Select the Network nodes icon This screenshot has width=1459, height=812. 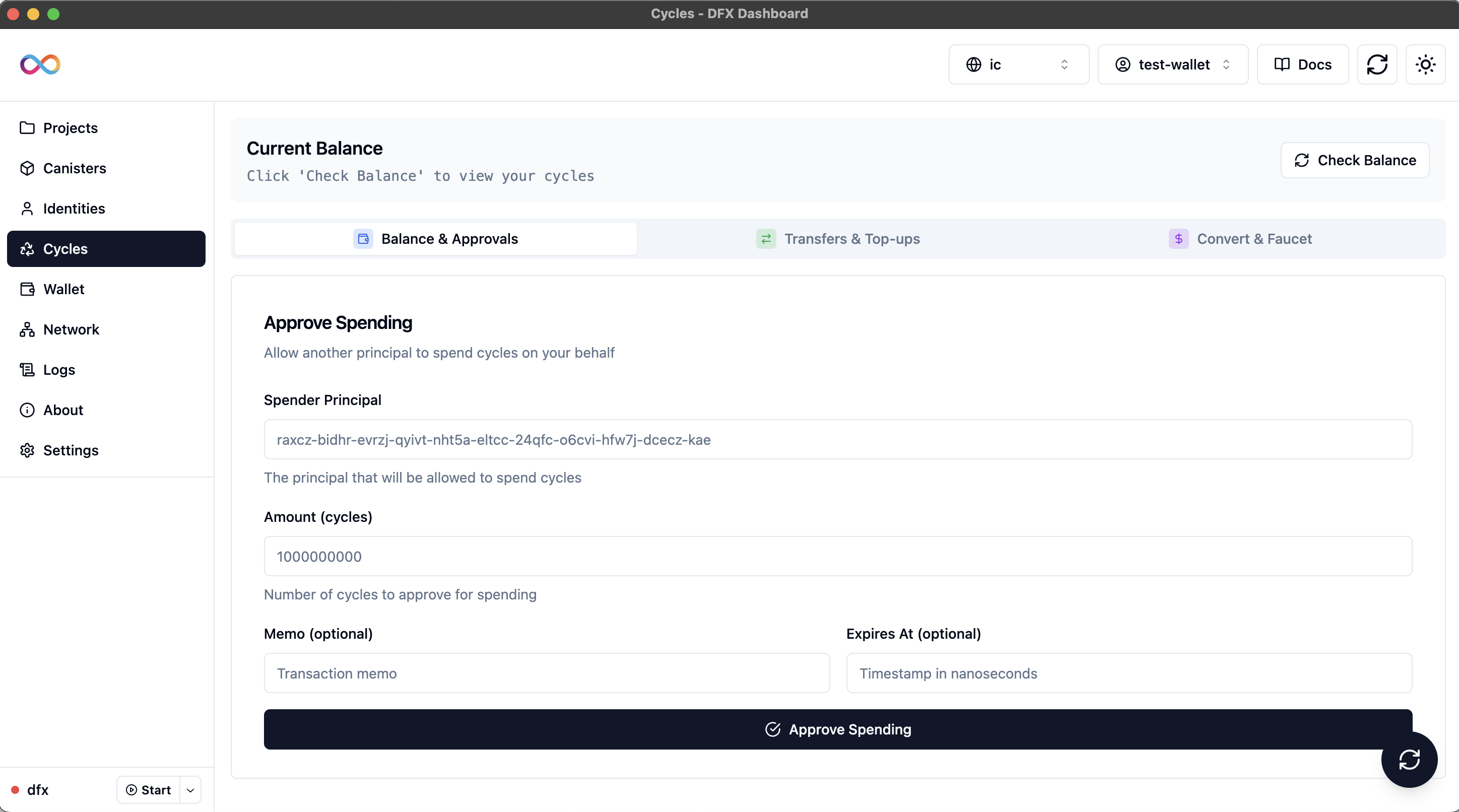(27, 329)
